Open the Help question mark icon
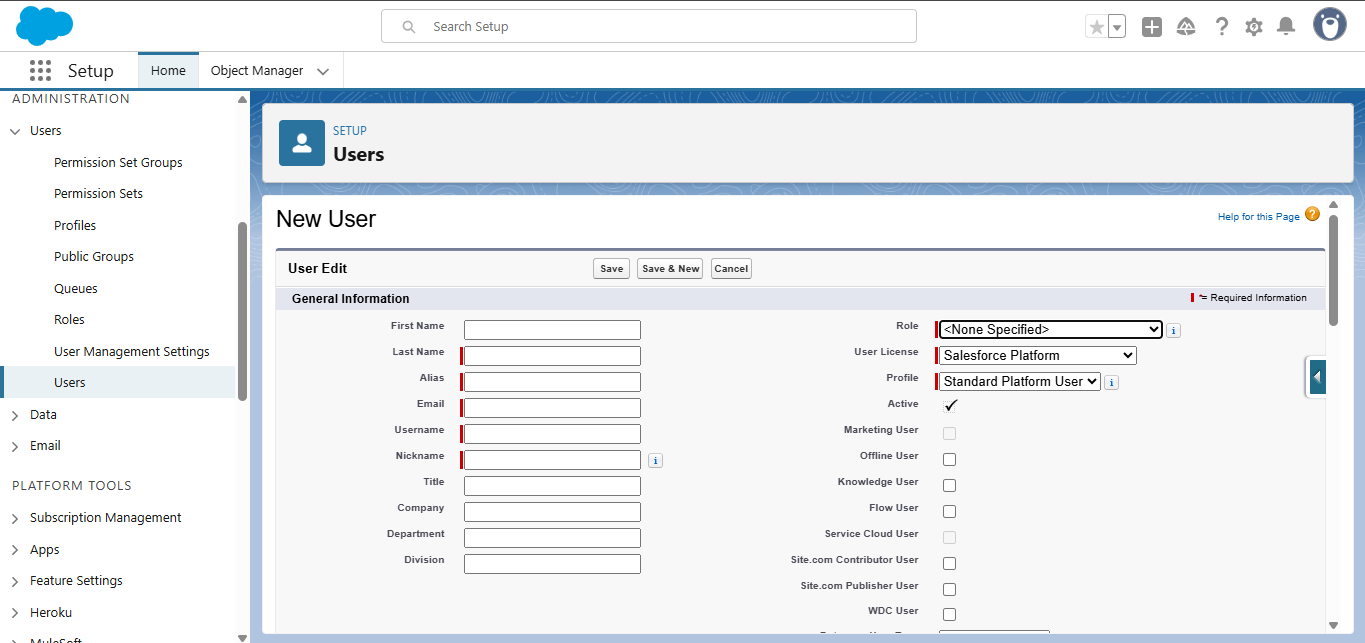Screen dimensions: 1365x643 (1221, 27)
